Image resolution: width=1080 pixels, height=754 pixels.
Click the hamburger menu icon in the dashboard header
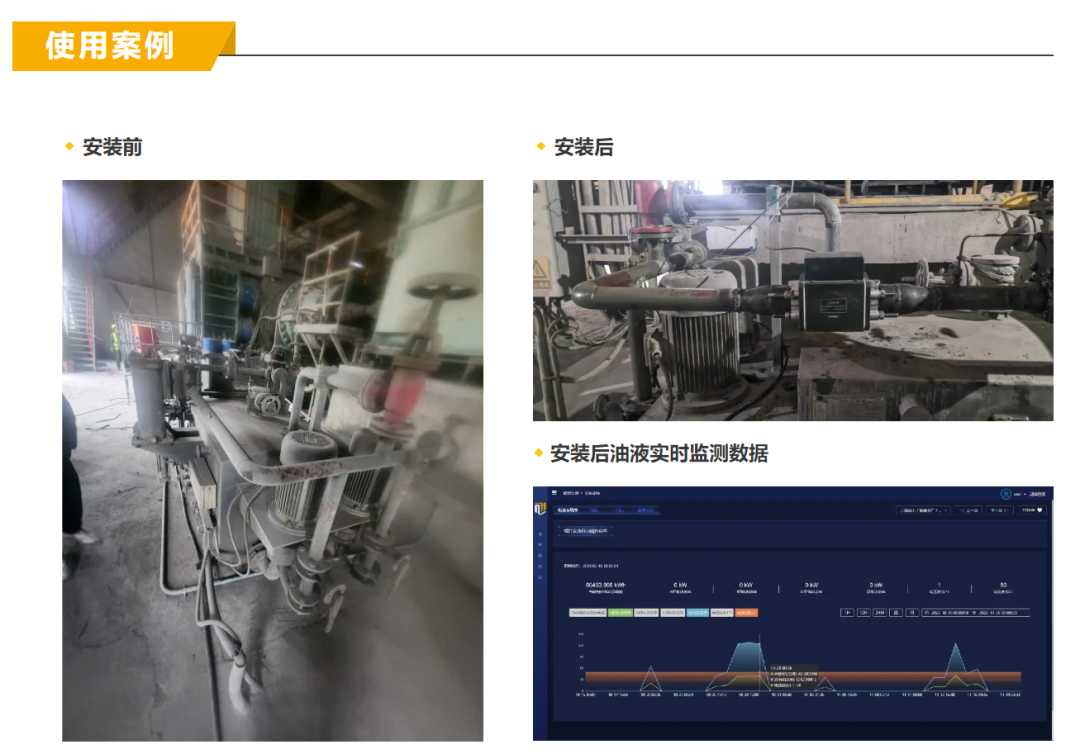(x=554, y=493)
